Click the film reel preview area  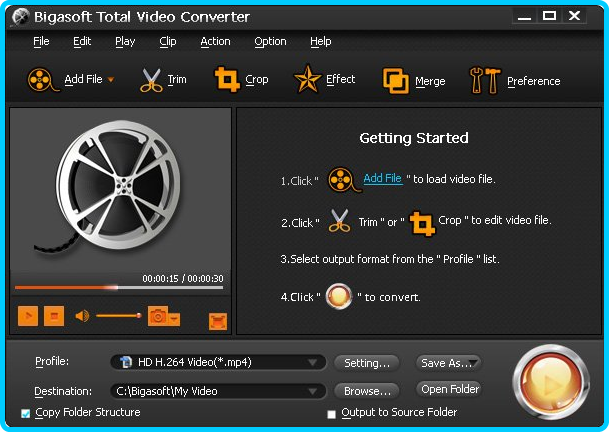[120, 189]
